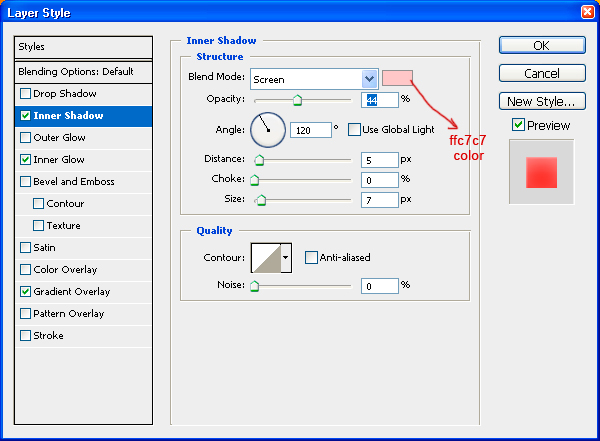Open the contour picker dropdown arrow

click(285, 258)
